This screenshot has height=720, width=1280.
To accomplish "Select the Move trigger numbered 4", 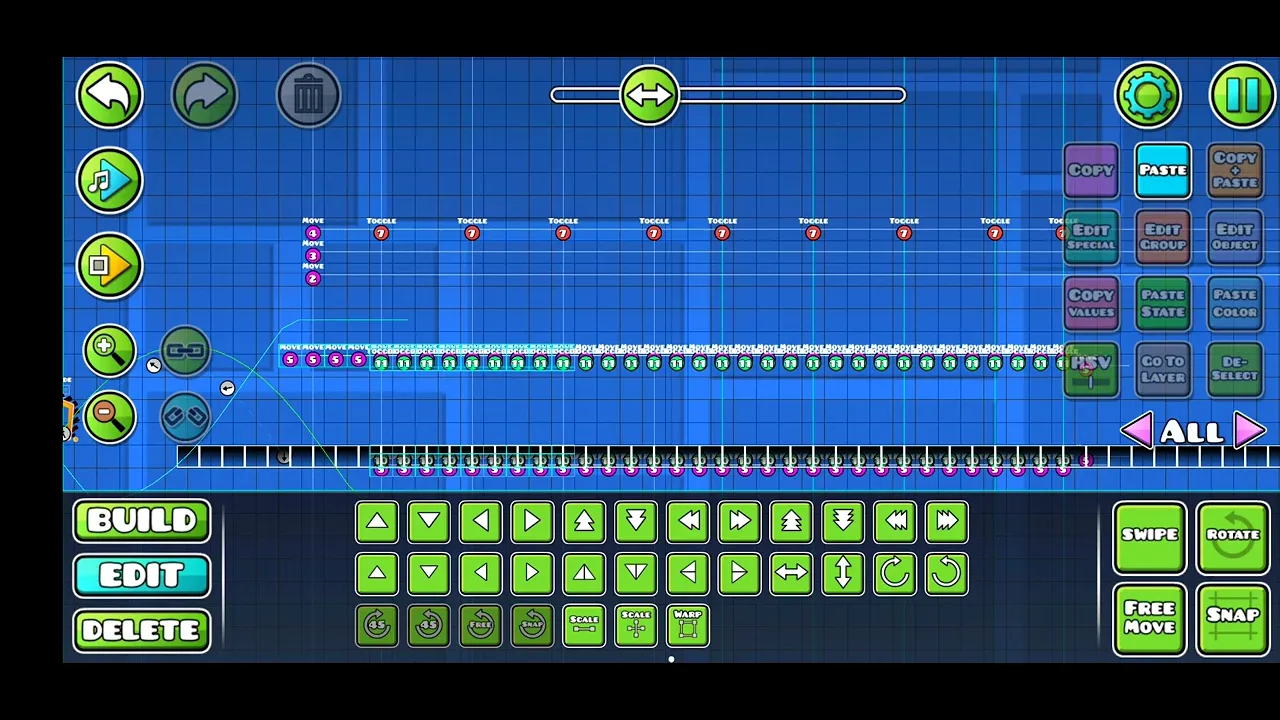I will [313, 233].
